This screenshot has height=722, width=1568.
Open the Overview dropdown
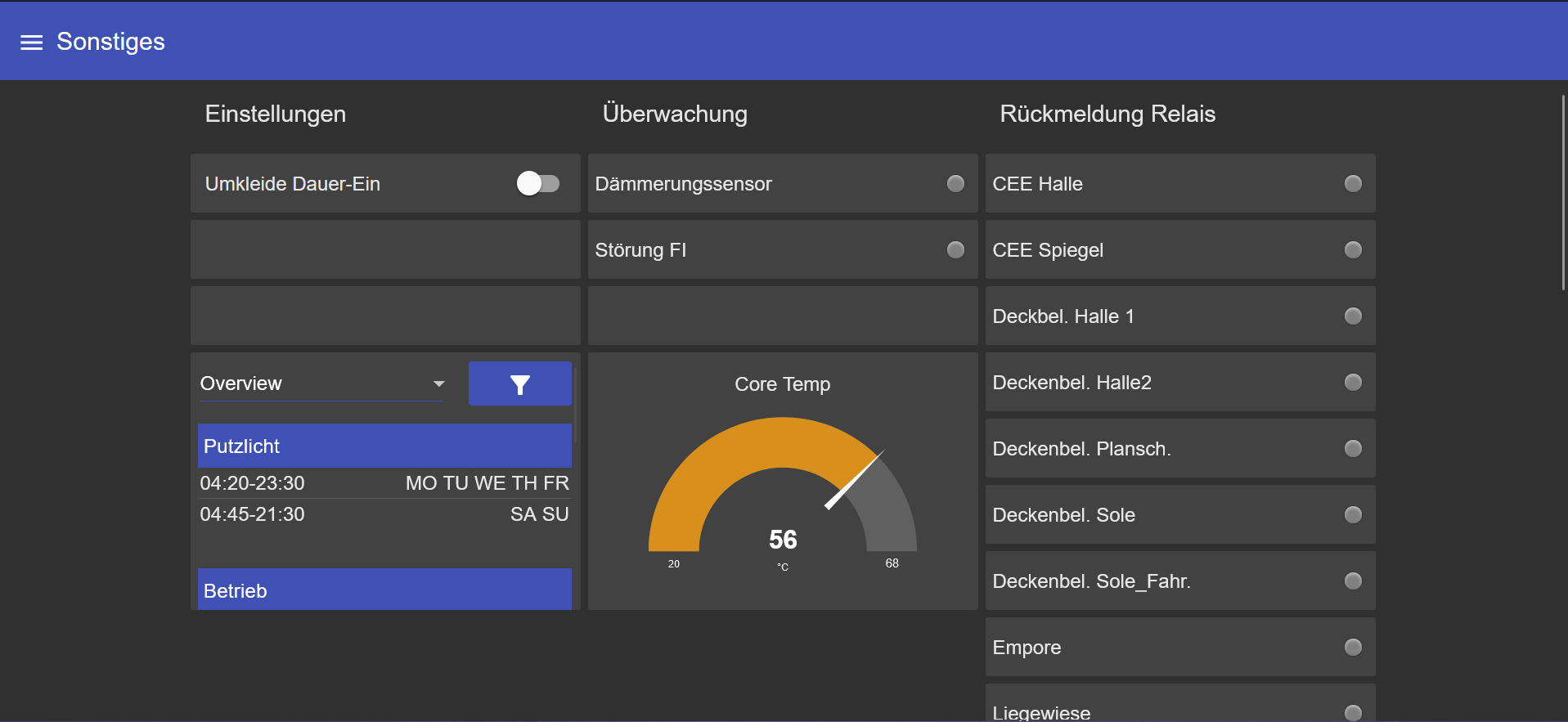(x=322, y=383)
